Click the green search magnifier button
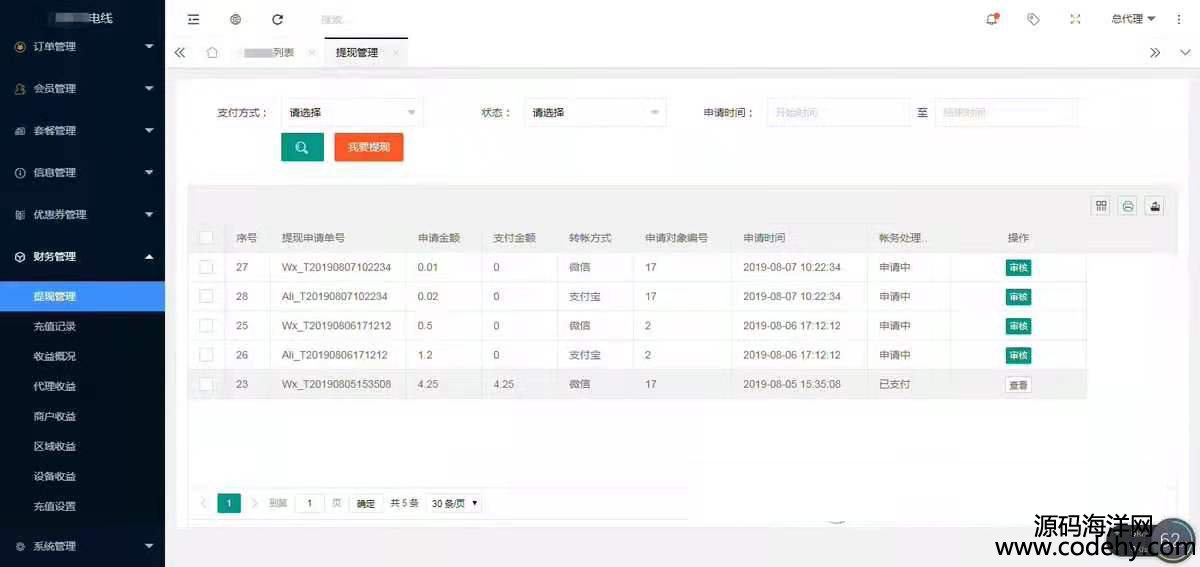The height and width of the screenshot is (567, 1200). click(302, 147)
